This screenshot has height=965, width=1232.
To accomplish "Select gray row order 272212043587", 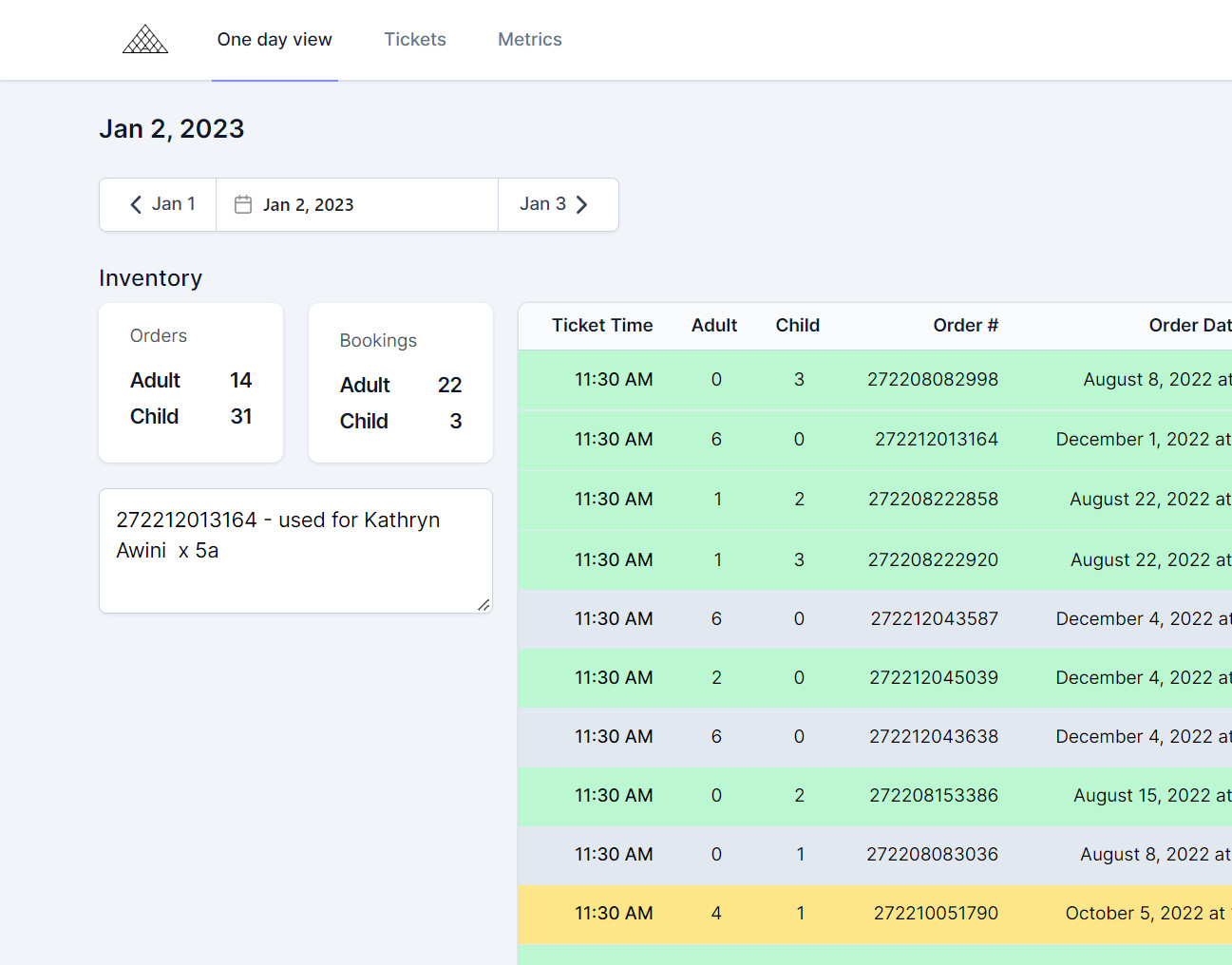I will pyautogui.click(x=875, y=619).
